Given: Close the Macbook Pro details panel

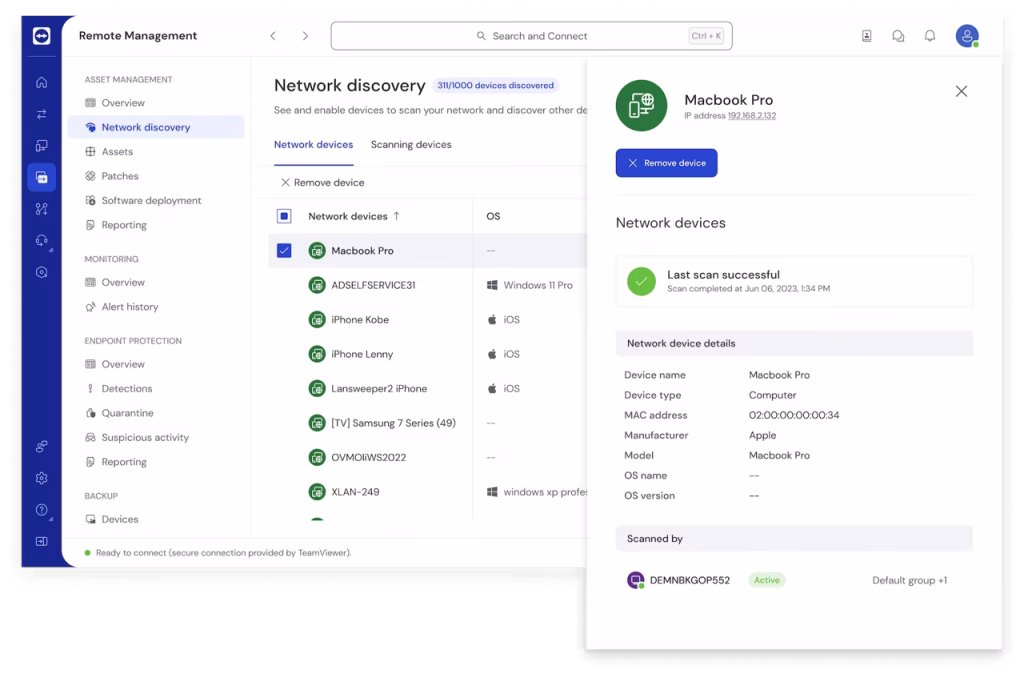Looking at the screenshot, I should click(961, 91).
